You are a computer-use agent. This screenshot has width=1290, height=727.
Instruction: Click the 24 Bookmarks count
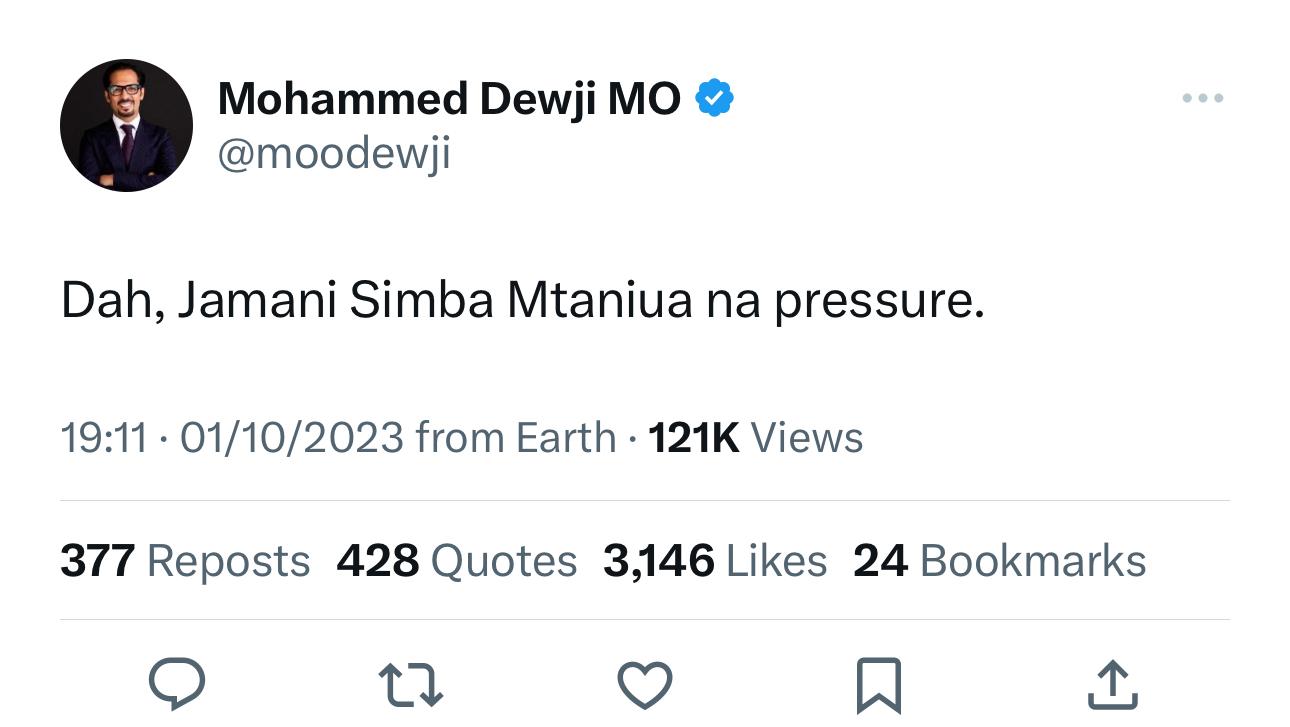[x=999, y=561]
